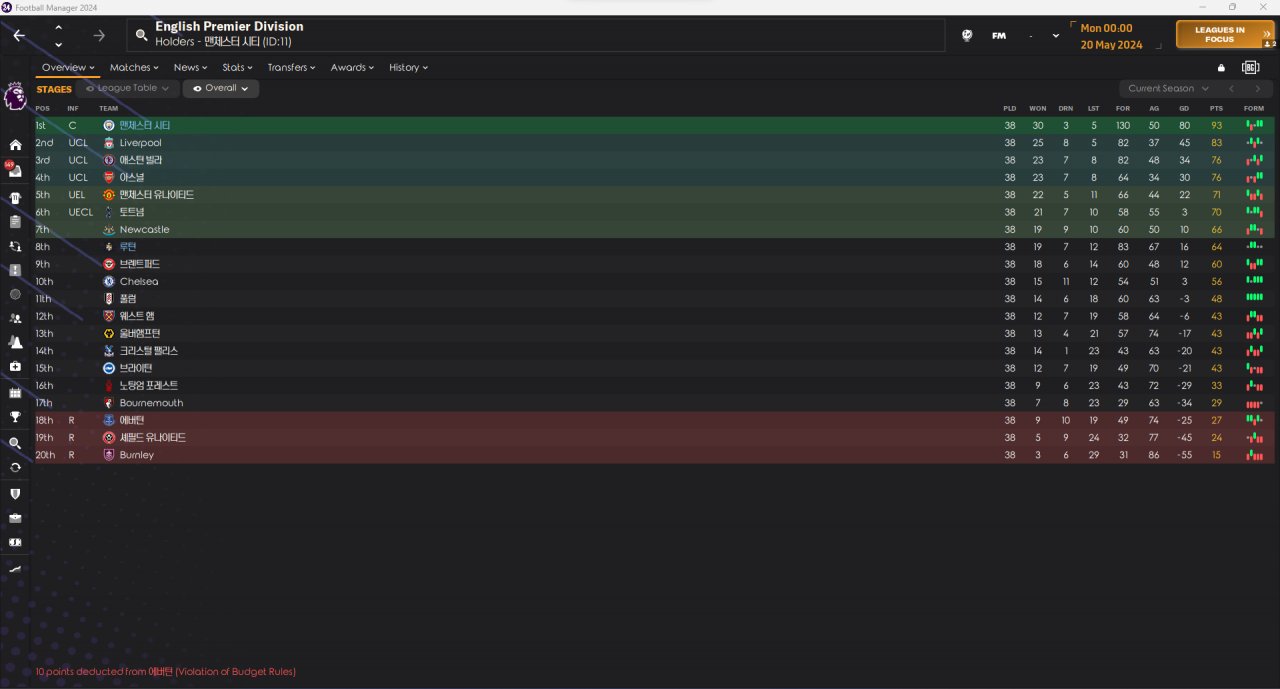Viewport: 1280px width, 689px height.
Task: Click the BG background icon
Action: [1250, 68]
